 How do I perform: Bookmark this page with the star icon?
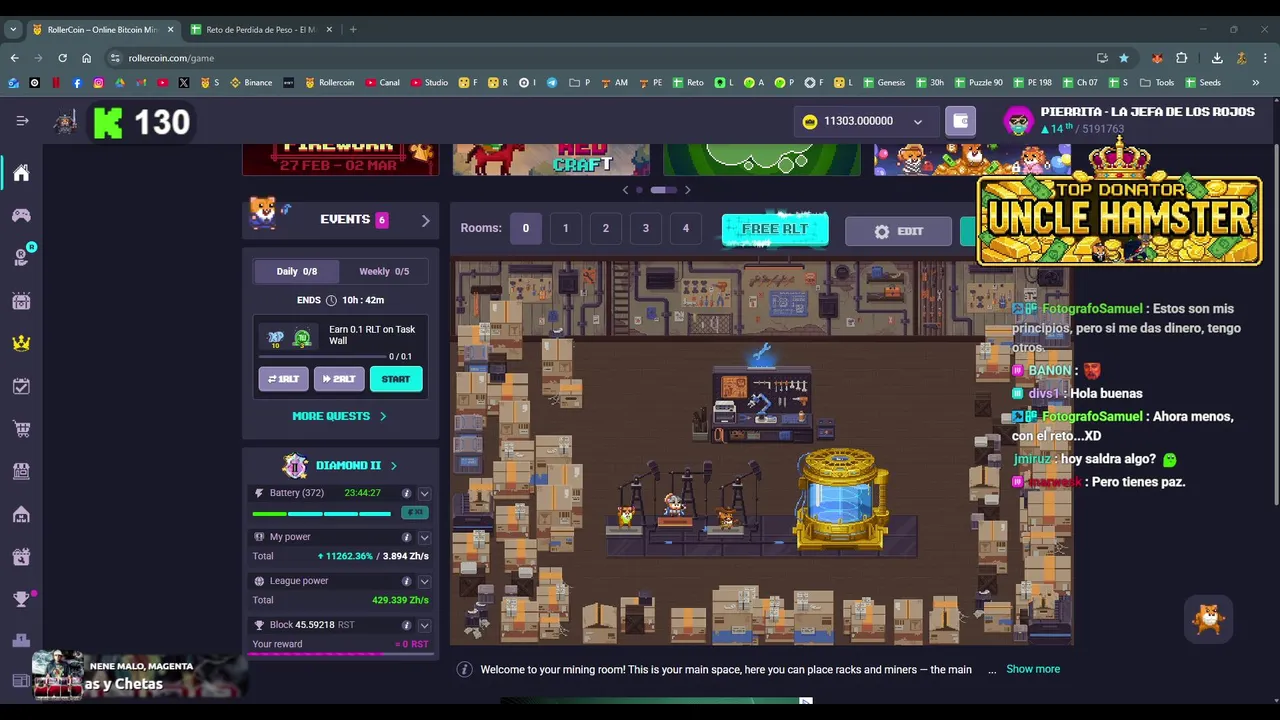click(1124, 58)
